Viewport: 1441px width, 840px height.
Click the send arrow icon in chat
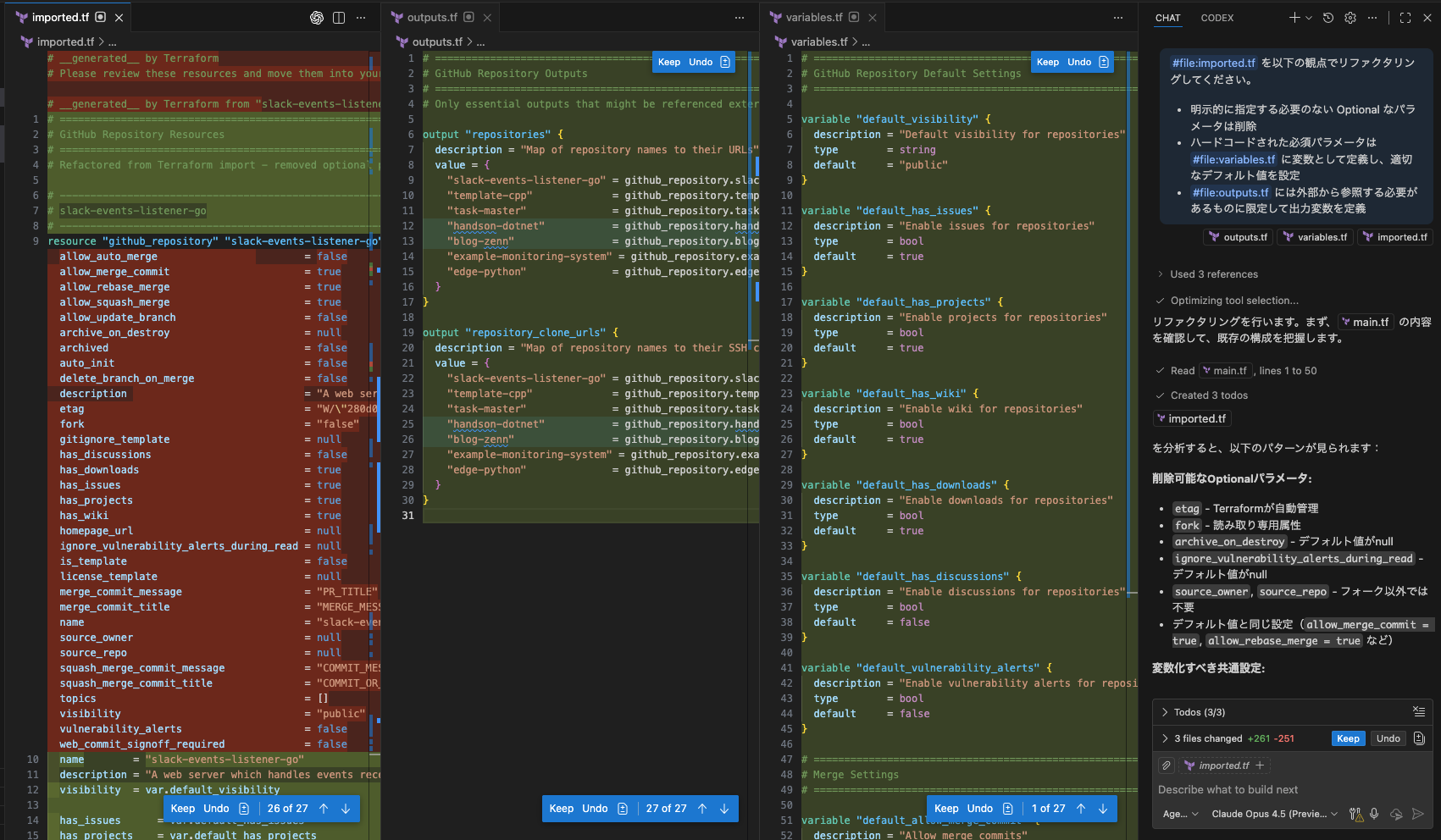tap(1417, 814)
